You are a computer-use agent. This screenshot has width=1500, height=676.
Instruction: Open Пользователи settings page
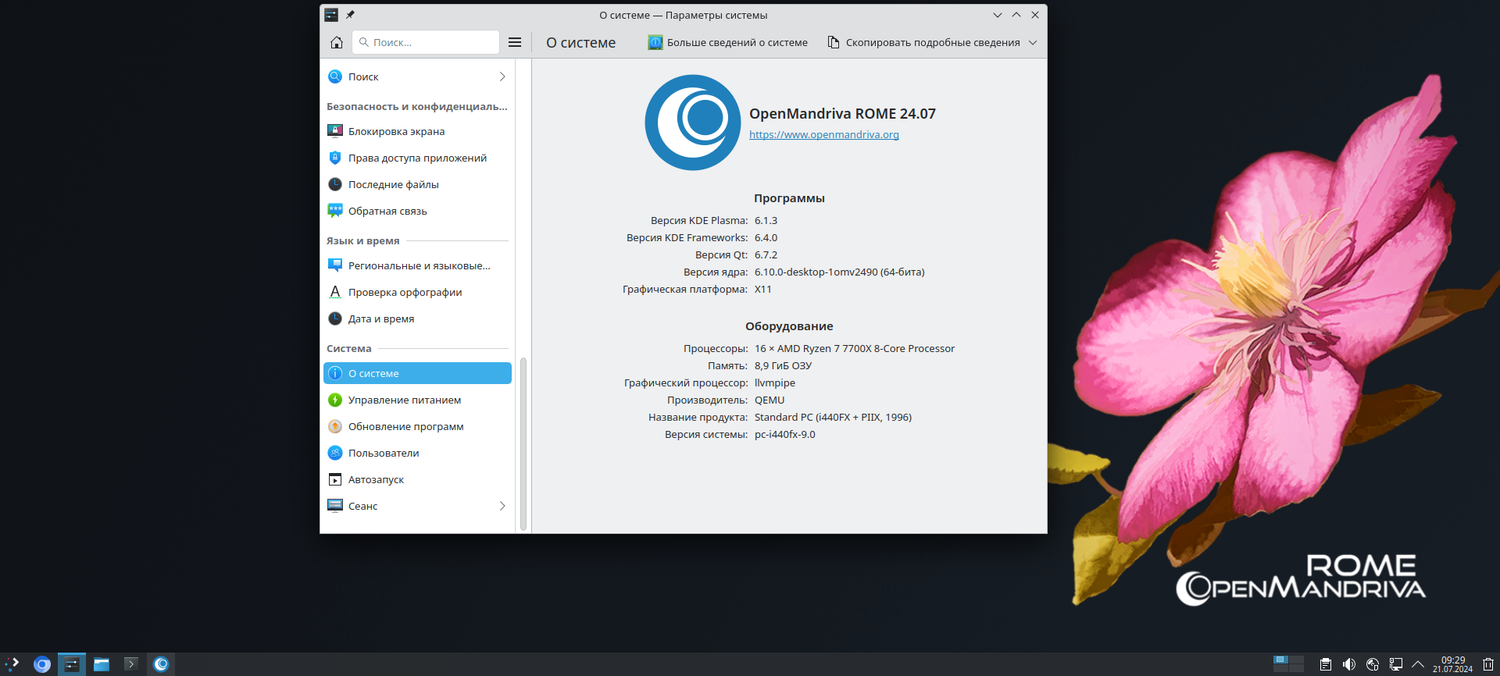(x=417, y=453)
